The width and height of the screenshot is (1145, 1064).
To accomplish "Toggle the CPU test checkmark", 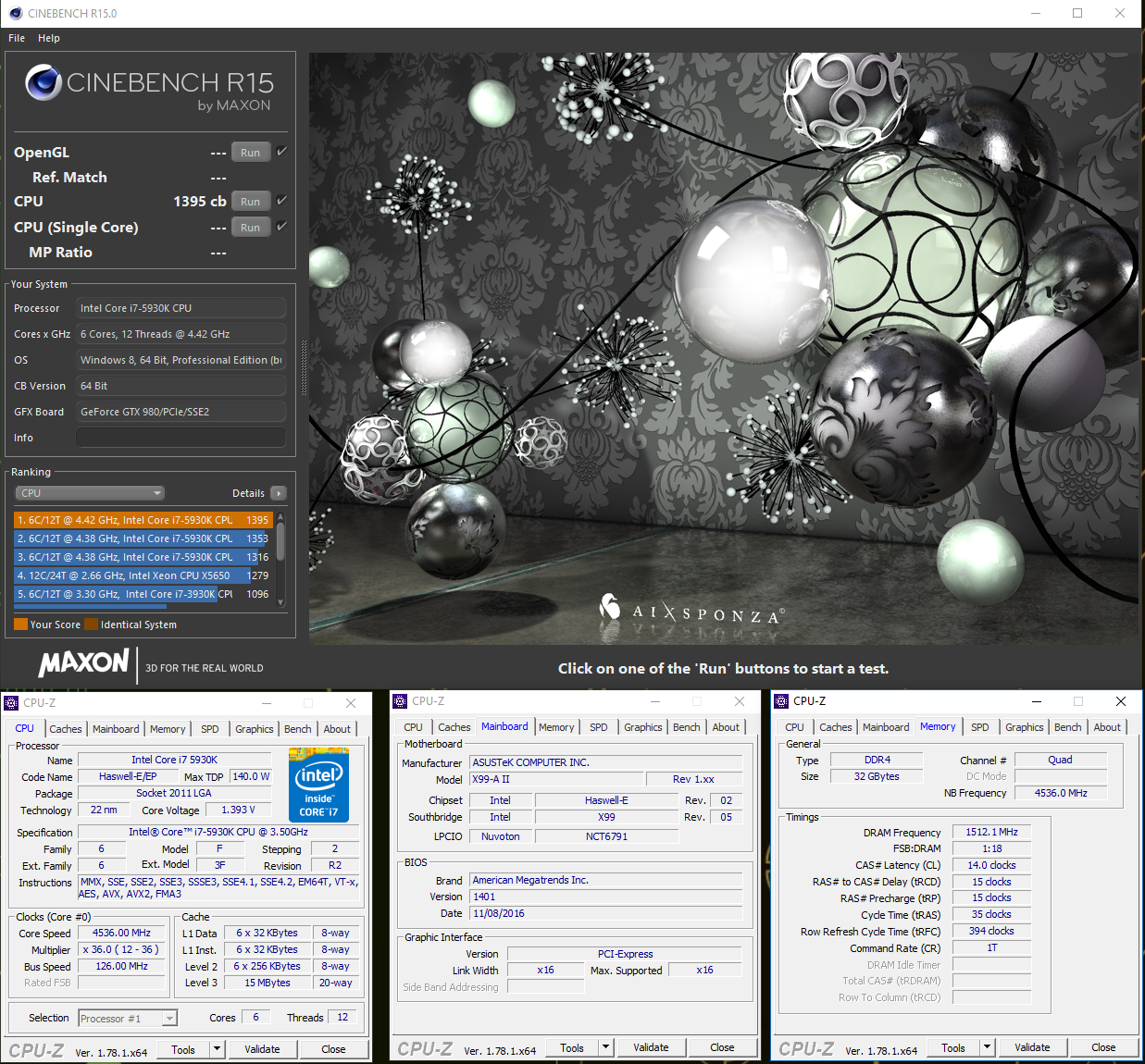I will 282,201.
